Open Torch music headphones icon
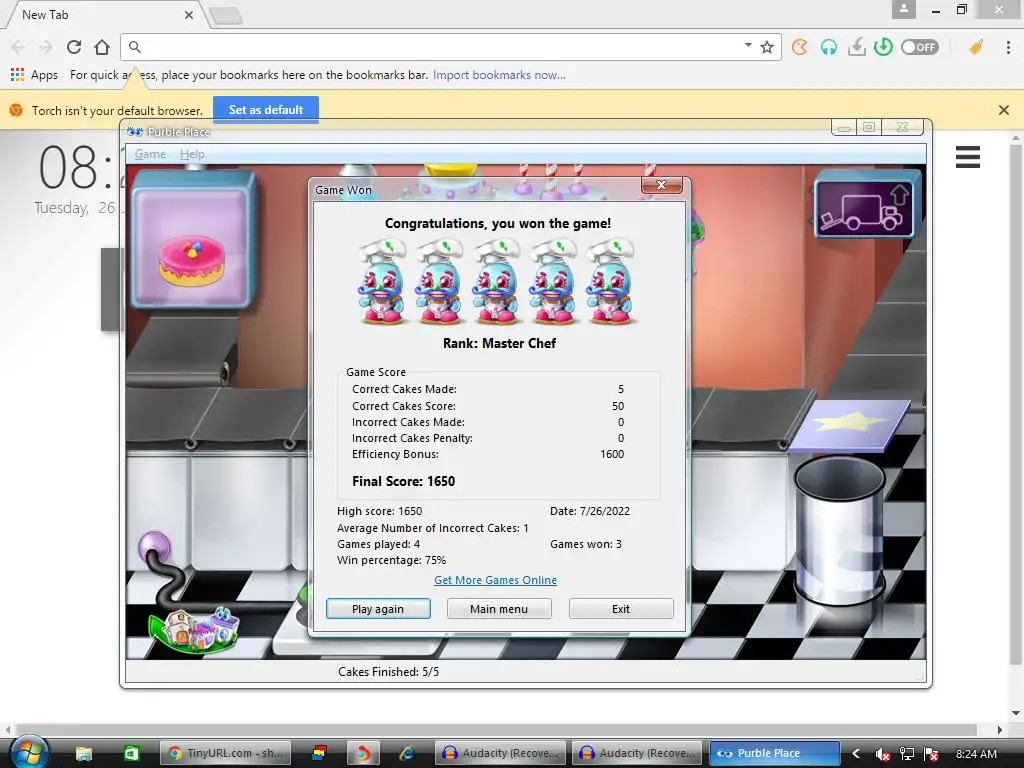 829,47
